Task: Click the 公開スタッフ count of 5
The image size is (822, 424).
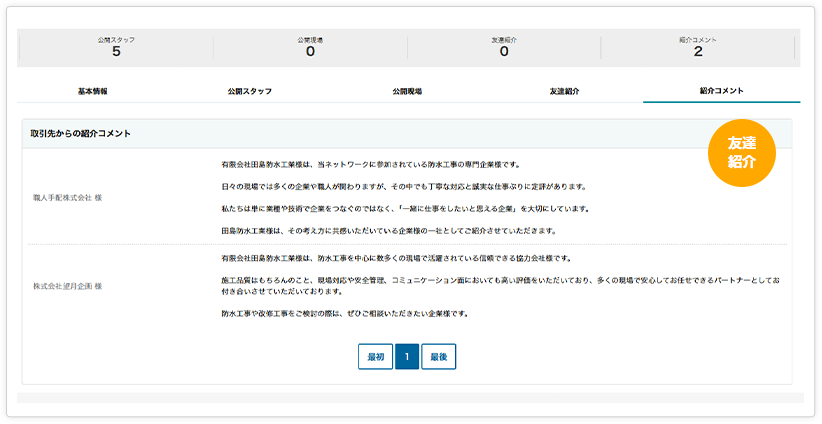Action: point(116,51)
